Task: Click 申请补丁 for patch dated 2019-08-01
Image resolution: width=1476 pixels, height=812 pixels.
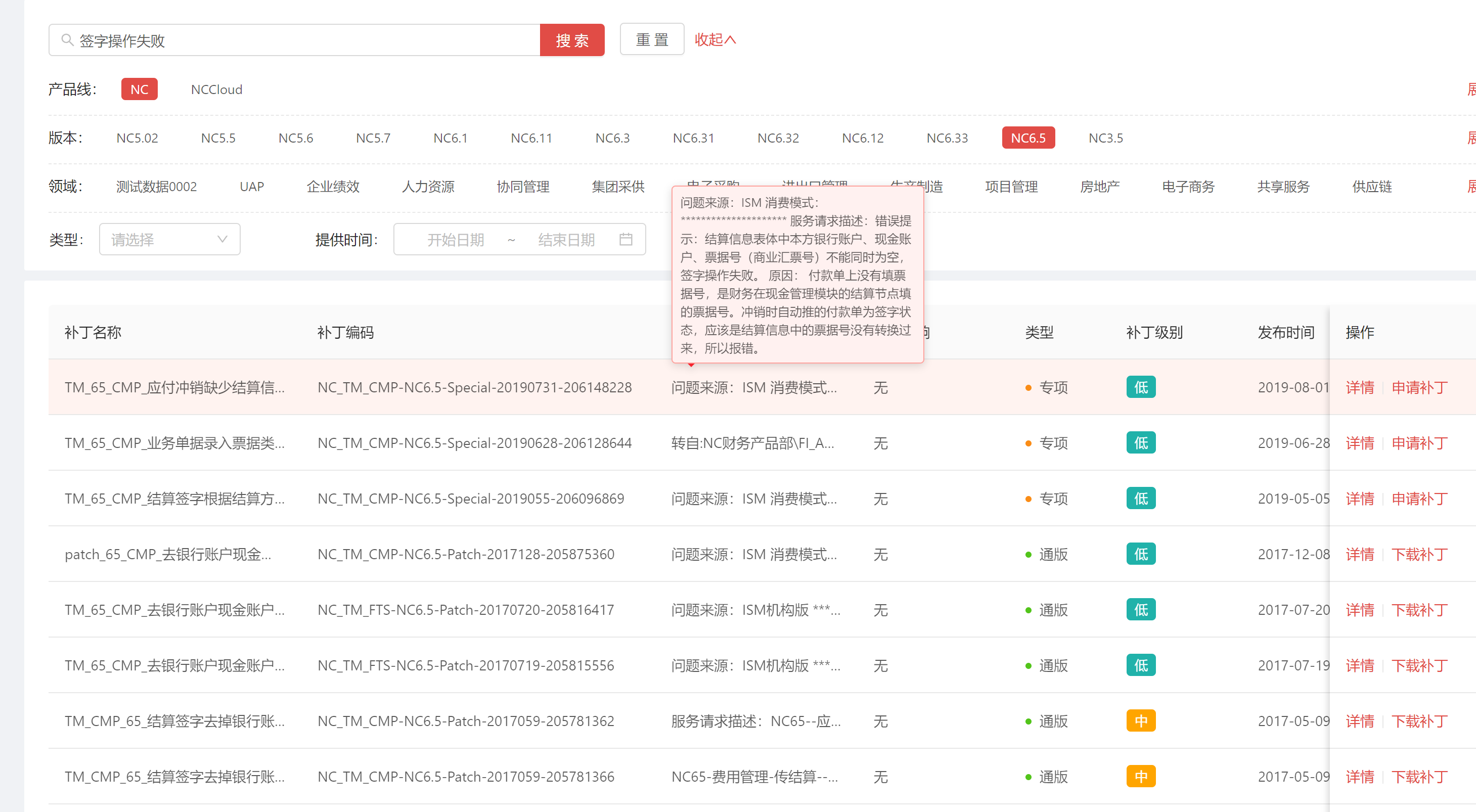Action: coord(1419,387)
